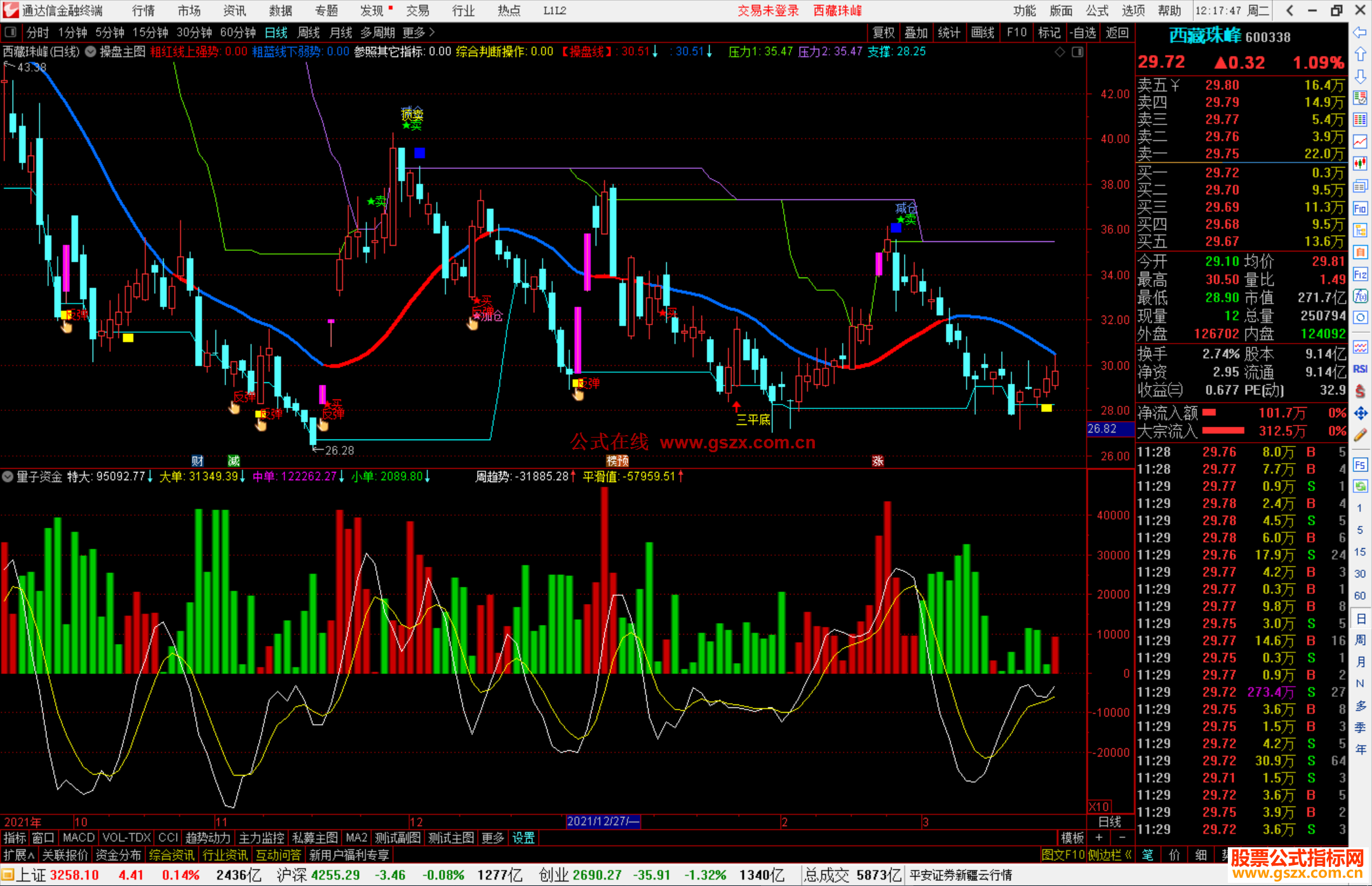Click the F10 company info sidebar icon
Screen dimensions: 1372x886
pos(1360,208)
